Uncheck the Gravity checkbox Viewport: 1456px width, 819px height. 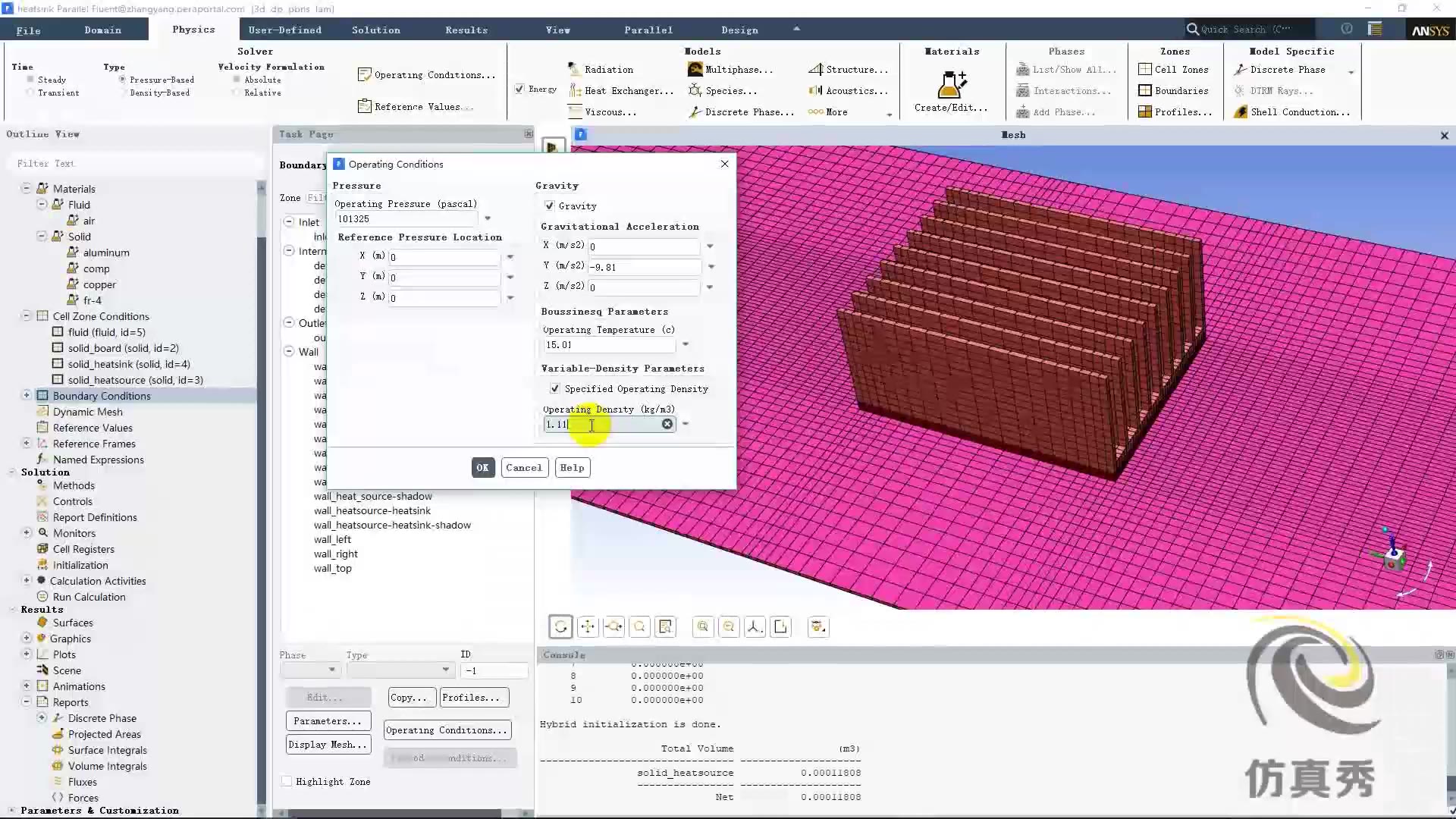[550, 206]
